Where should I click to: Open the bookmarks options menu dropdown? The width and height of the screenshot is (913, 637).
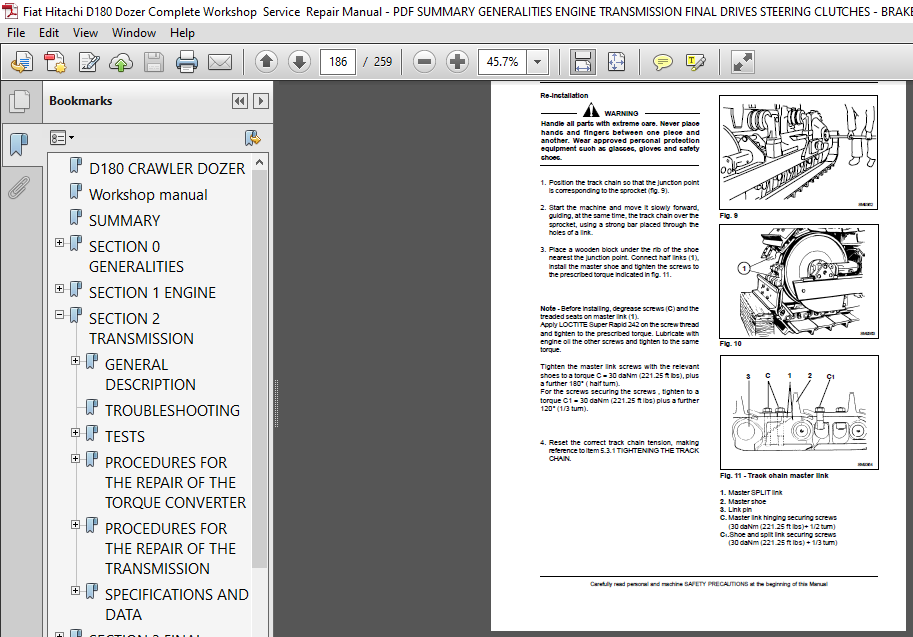62,138
